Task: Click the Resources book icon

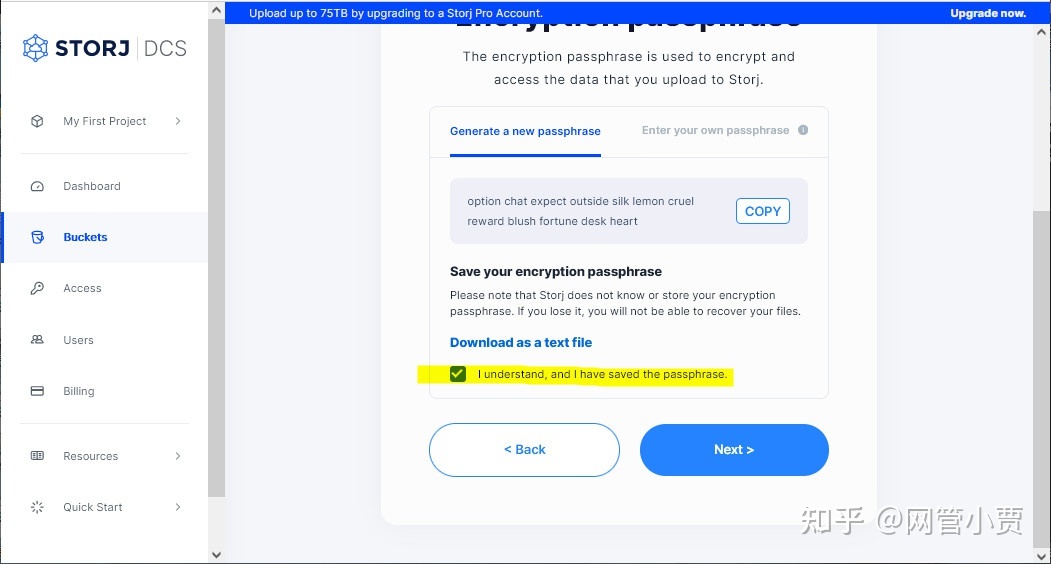Action: pyautogui.click(x=38, y=456)
